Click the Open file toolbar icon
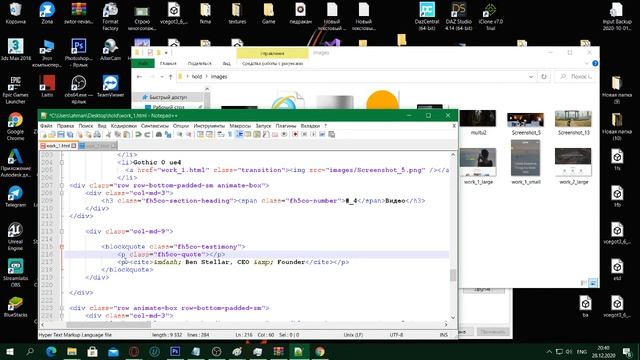 point(52,134)
